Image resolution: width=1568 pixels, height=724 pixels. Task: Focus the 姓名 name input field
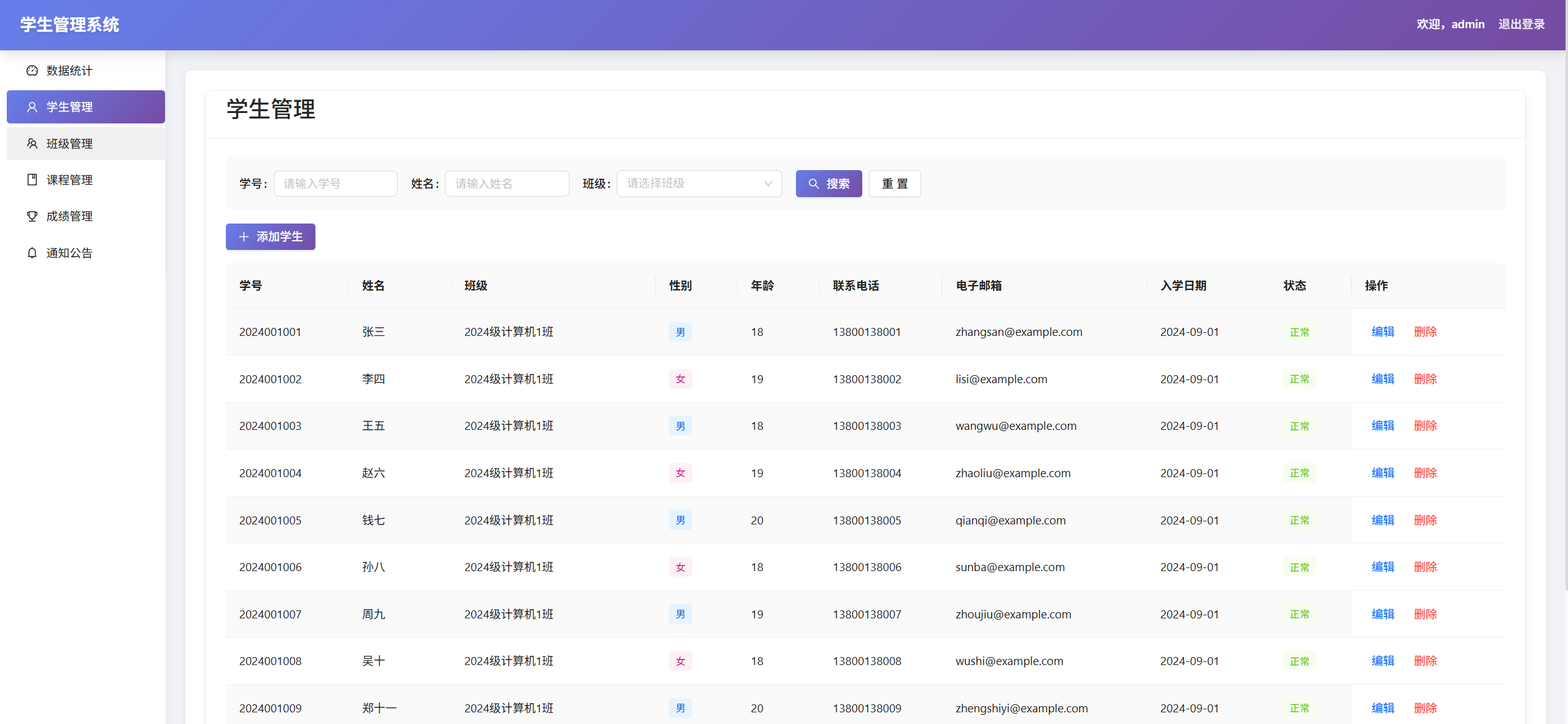tap(507, 184)
